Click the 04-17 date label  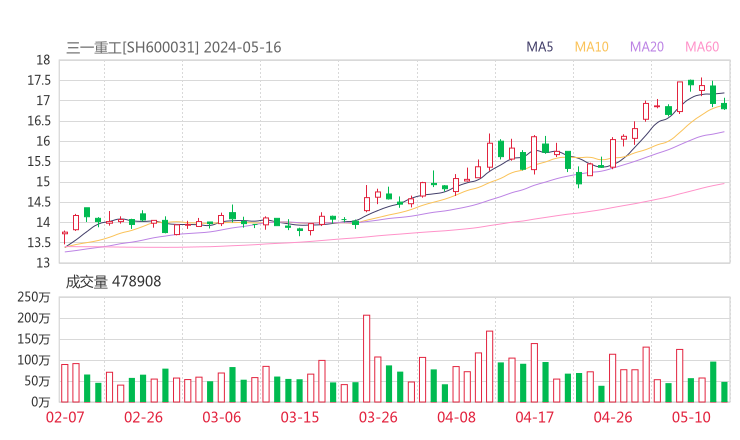click(535, 417)
